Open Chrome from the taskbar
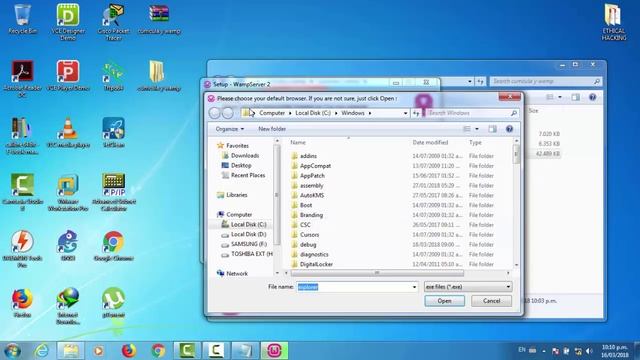Screen dimensions: 640x360 pos(158,351)
